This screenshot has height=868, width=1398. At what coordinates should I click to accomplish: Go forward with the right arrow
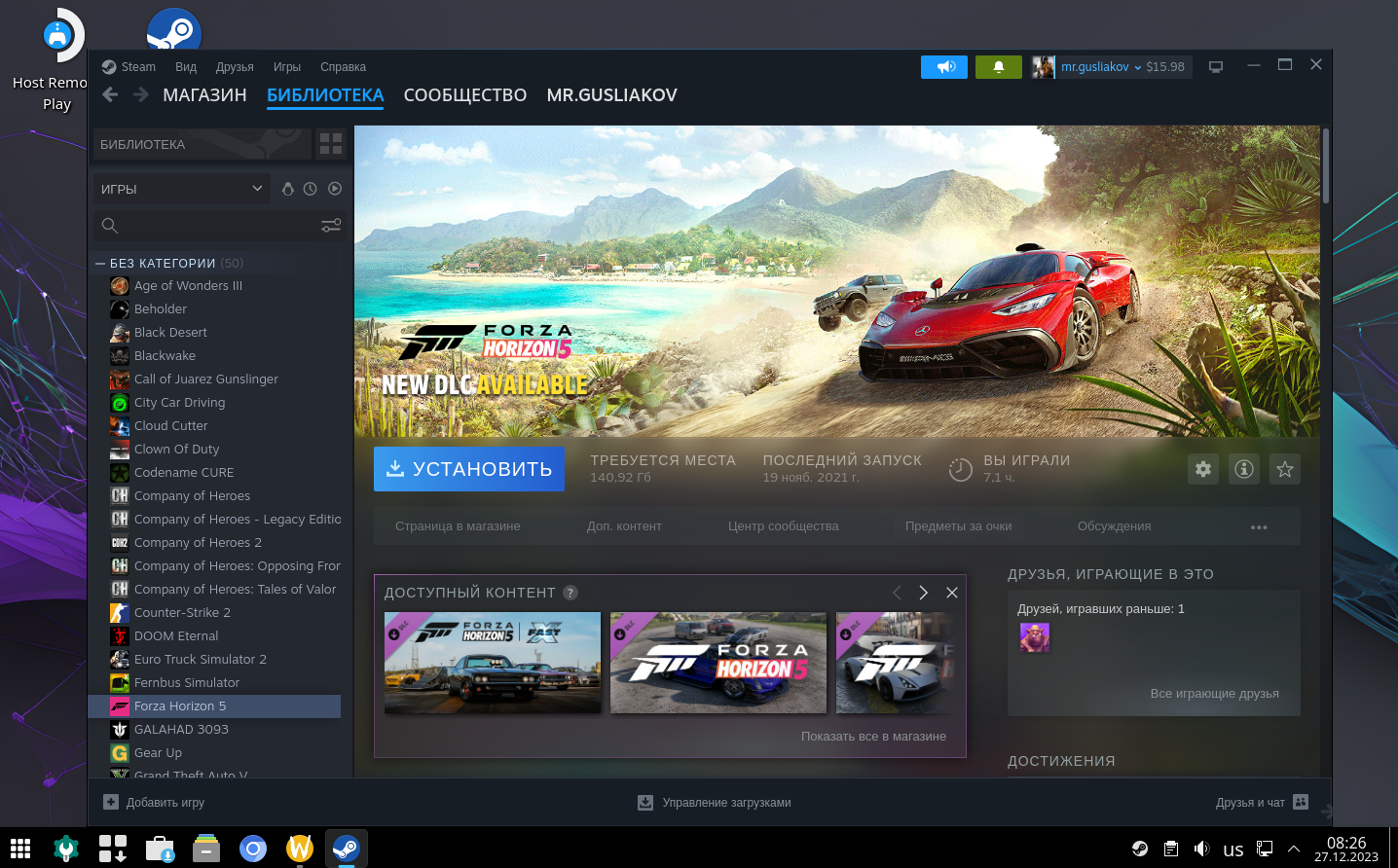(x=141, y=94)
